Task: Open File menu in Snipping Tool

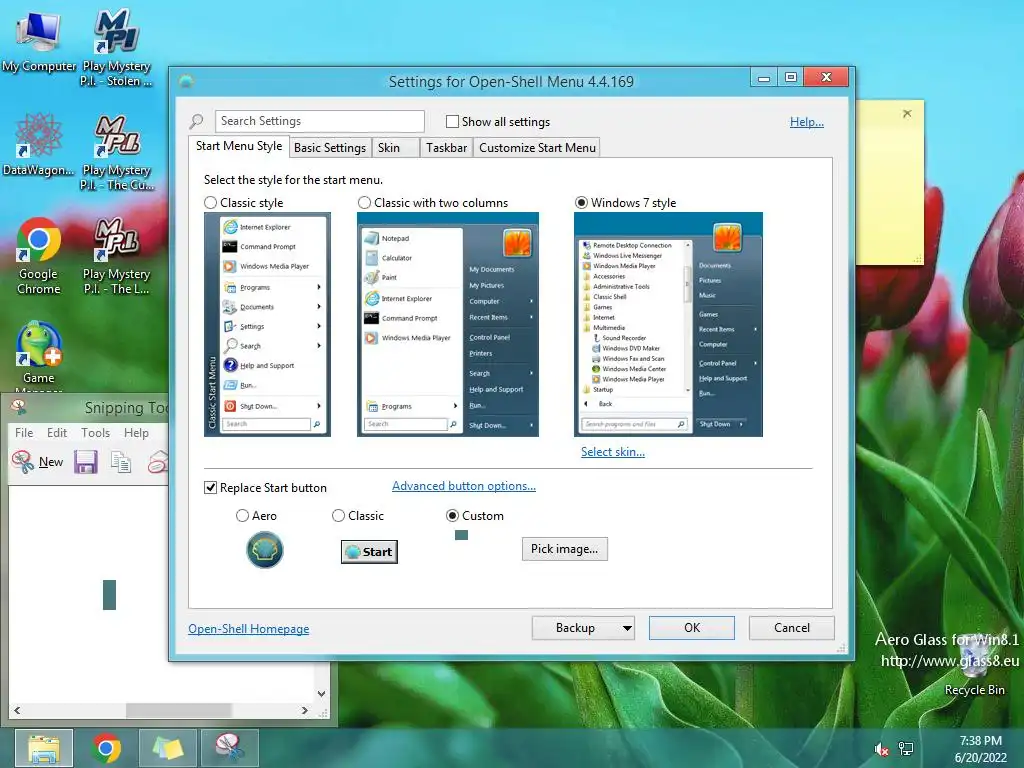Action: coord(24,433)
